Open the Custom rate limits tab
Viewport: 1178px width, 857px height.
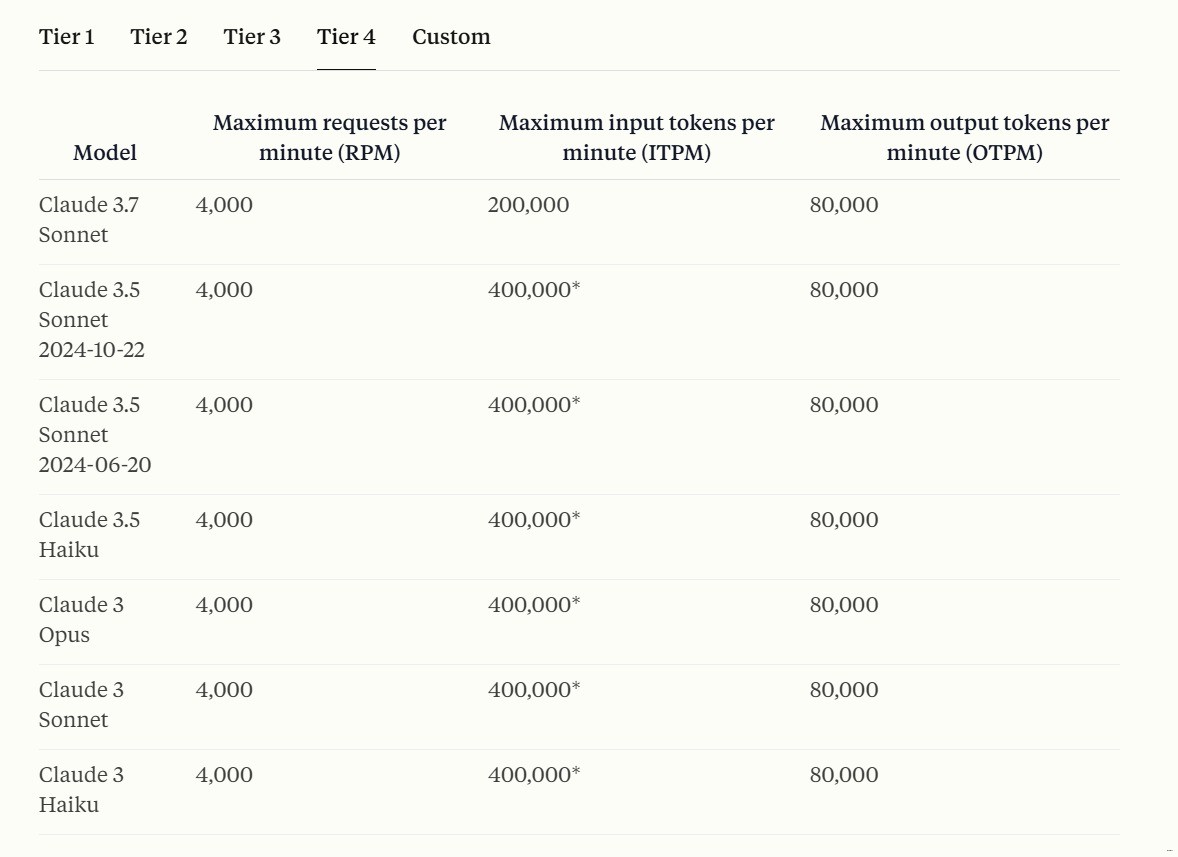click(451, 37)
